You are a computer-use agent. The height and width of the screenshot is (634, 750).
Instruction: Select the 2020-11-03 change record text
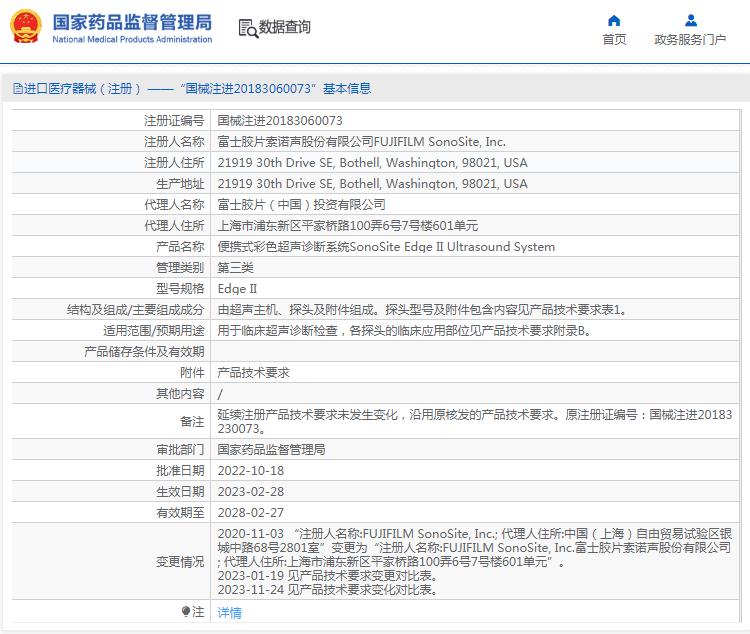click(474, 547)
